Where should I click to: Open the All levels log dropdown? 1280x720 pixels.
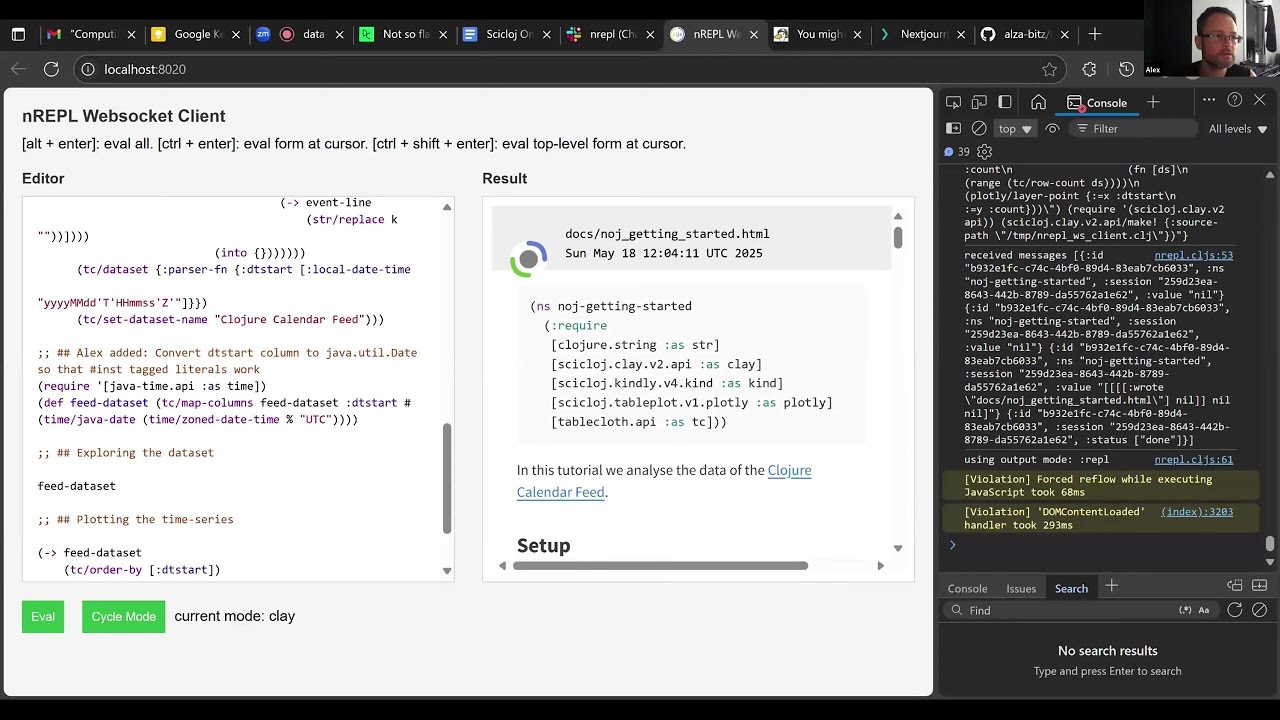point(1238,128)
